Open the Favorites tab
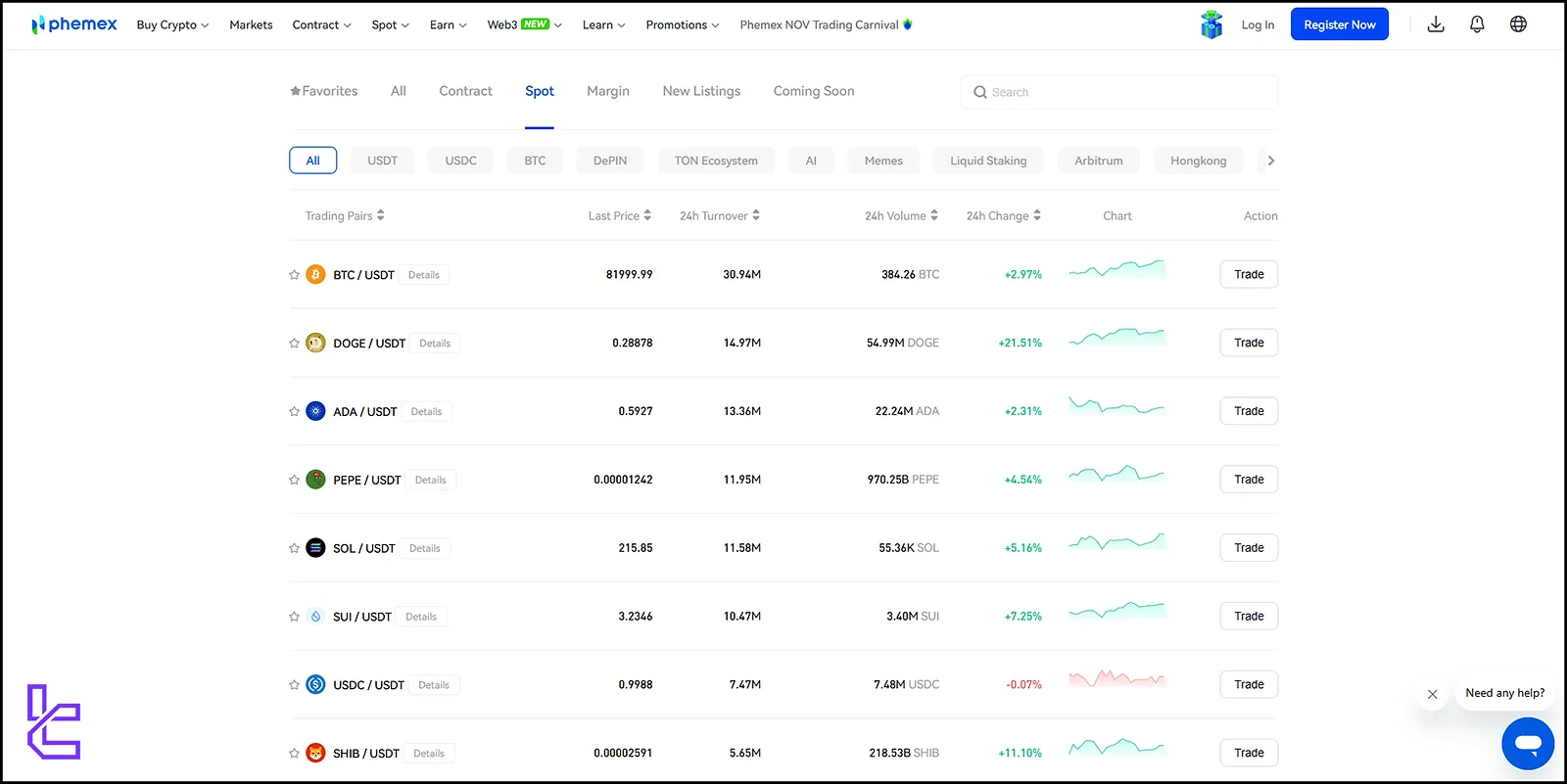Viewport: 1567px width, 784px height. (x=324, y=91)
